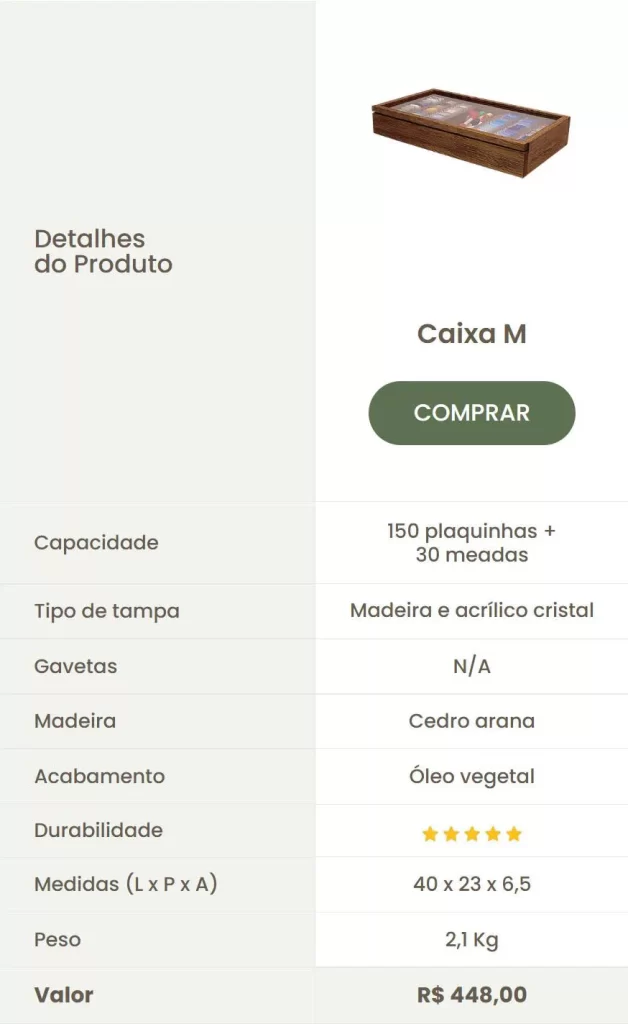
Task: Click the R$ 448,00 price
Action: pos(471,995)
